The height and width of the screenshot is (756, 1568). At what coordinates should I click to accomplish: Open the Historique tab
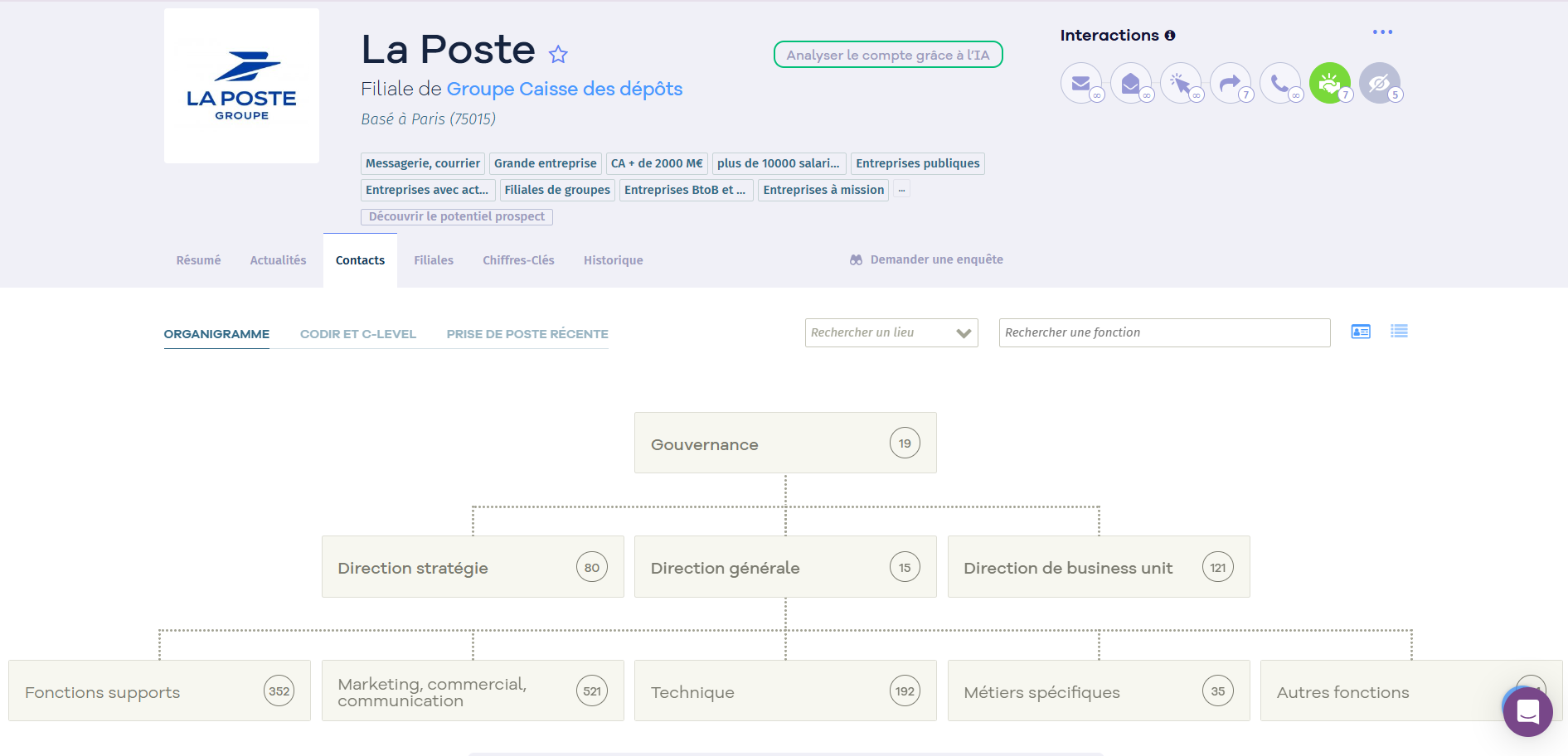tap(613, 260)
